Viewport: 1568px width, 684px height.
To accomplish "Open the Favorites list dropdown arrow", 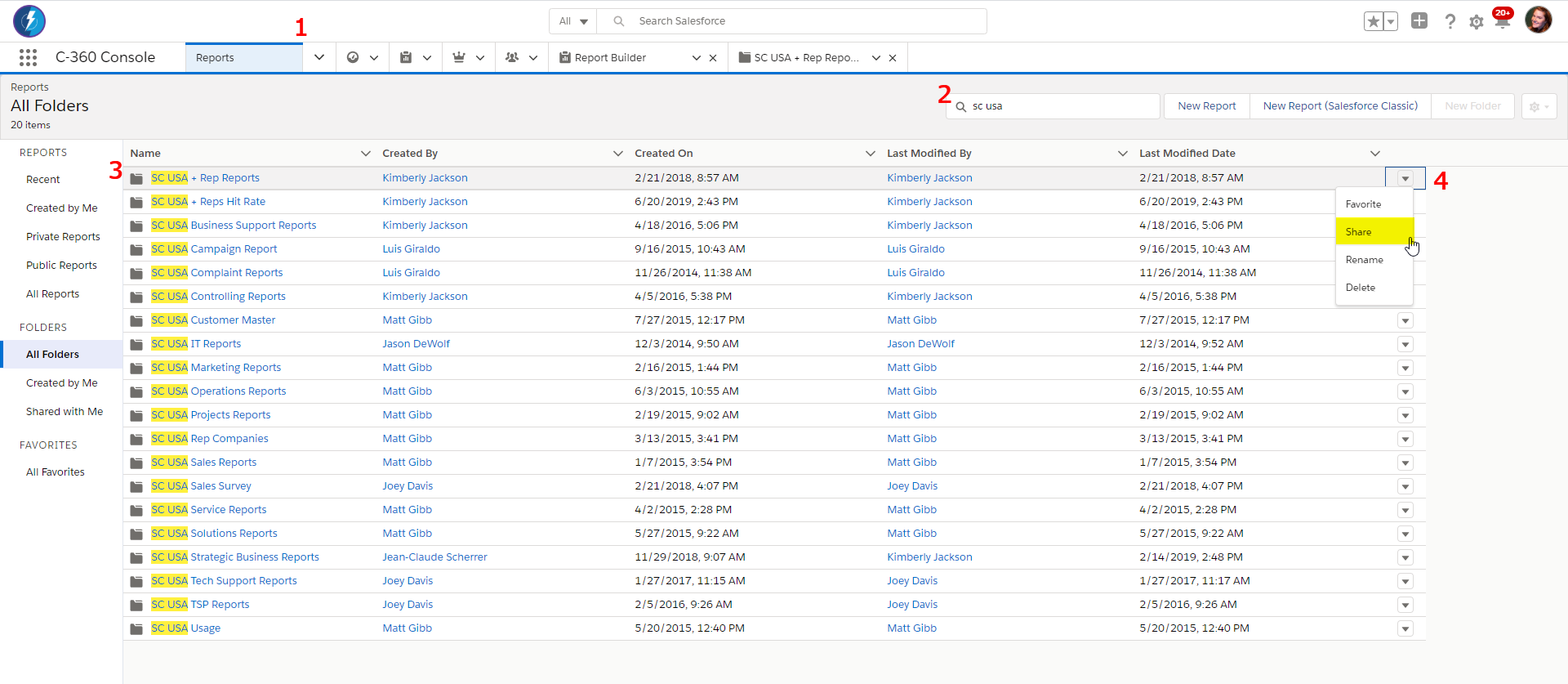I will pyautogui.click(x=1391, y=21).
